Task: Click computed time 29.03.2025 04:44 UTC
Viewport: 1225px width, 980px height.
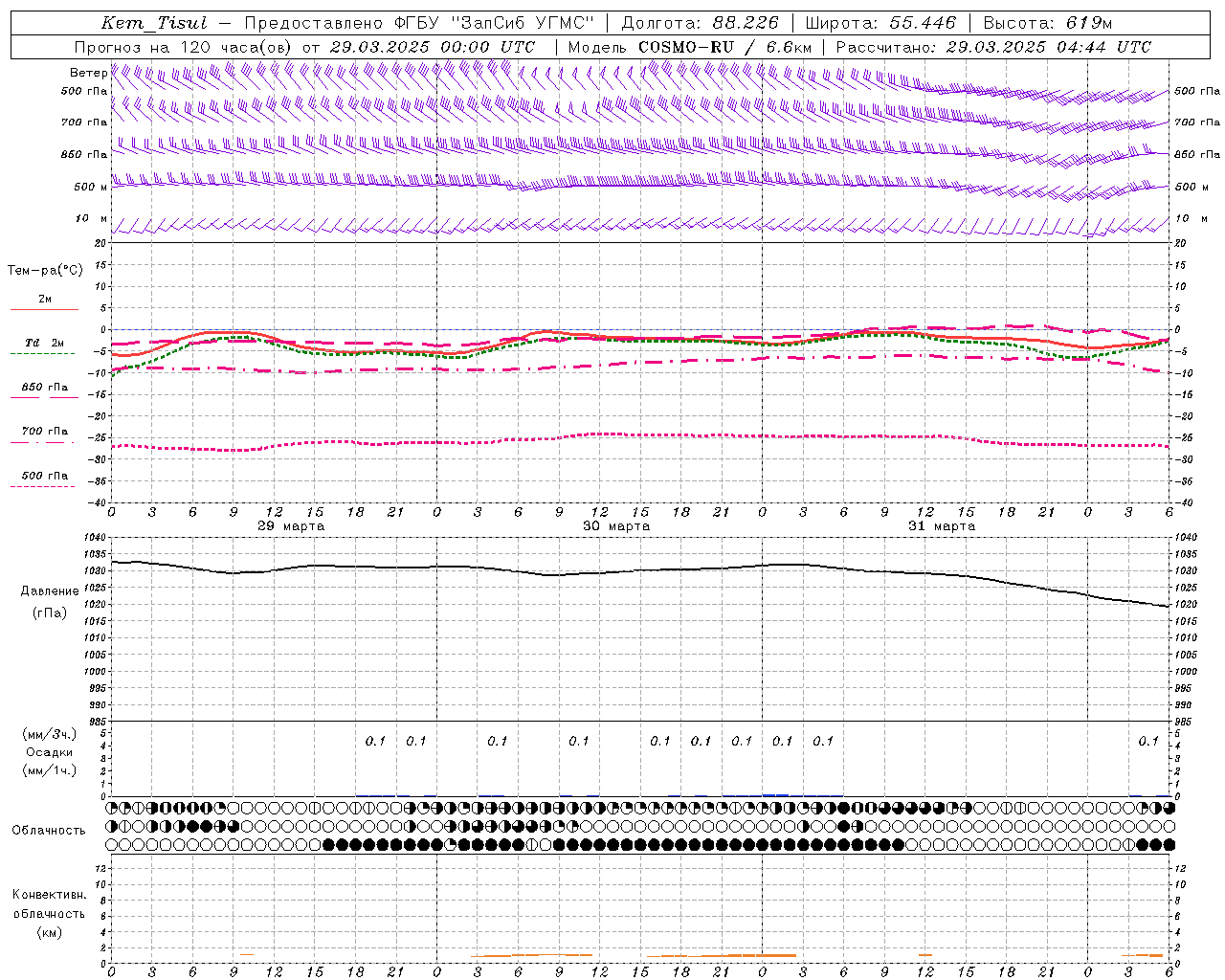Action: click(x=1049, y=47)
